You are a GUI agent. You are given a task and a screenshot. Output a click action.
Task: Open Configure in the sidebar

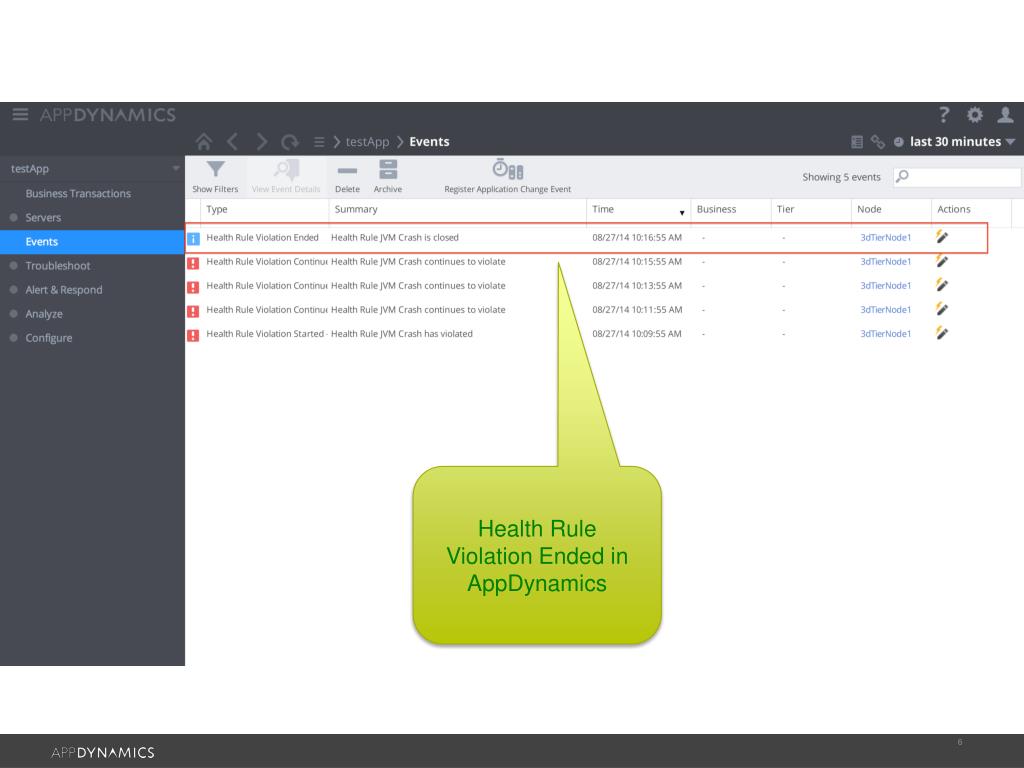tap(49, 338)
